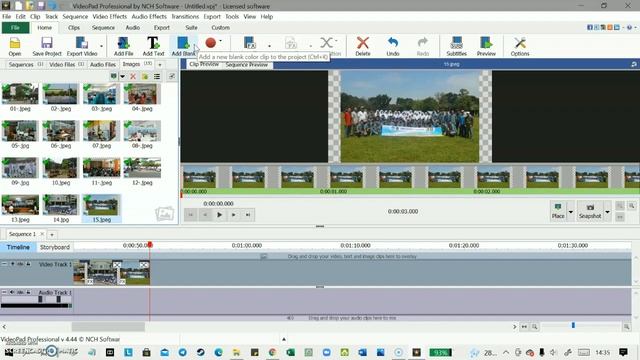640x360 pixels.
Task: Click zoom-in magnifier in clip preview
Action: coord(631,206)
